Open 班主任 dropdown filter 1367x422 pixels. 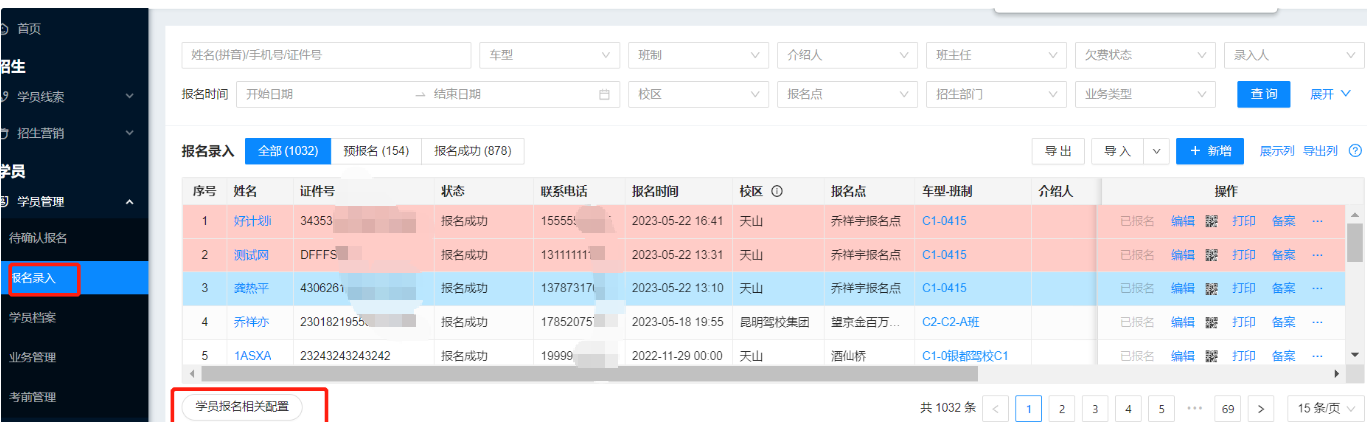coord(996,55)
